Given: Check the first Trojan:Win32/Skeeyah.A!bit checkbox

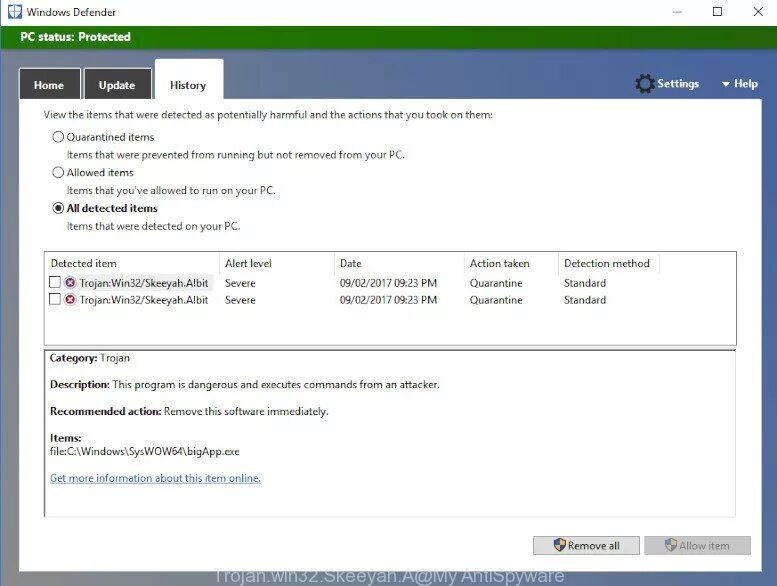Looking at the screenshot, I should click(x=55, y=282).
